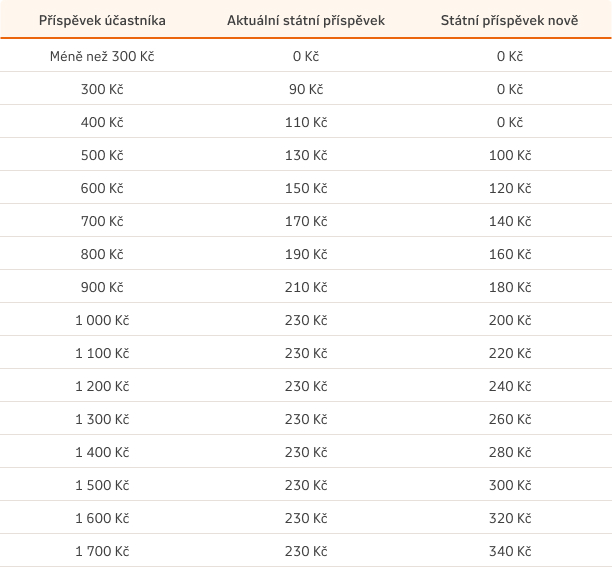Select the 340 Kč cell in last row
Screen dimensions: 612x567
[x=510, y=551]
